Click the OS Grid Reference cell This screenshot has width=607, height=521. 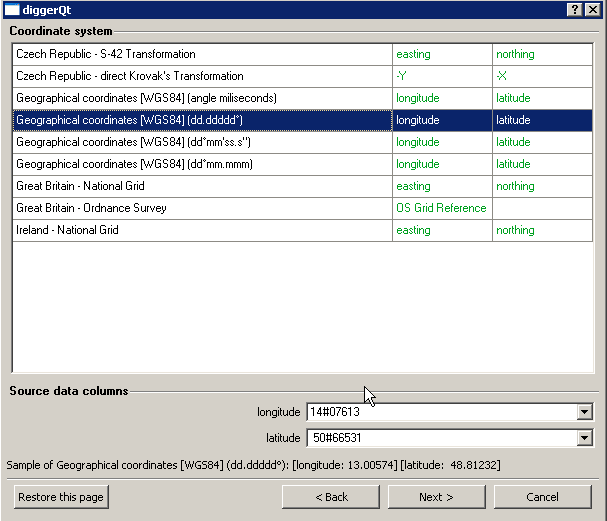tap(441, 208)
